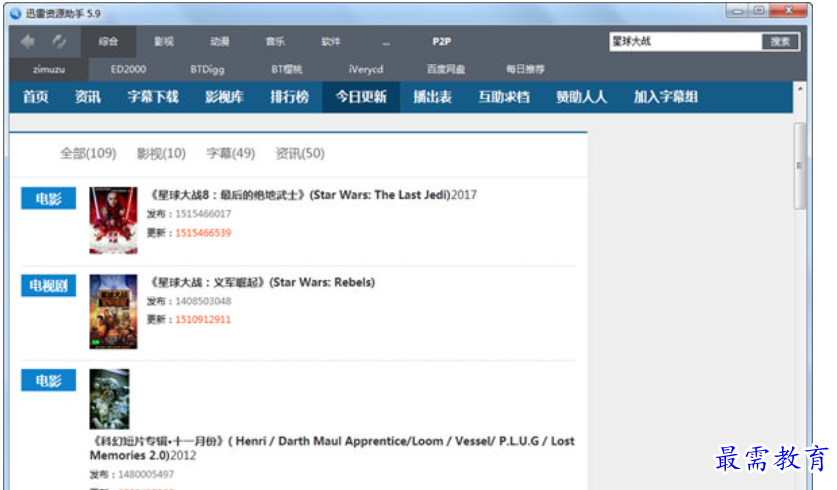
Task: Select the 综合 category tab
Action: pos(108,42)
